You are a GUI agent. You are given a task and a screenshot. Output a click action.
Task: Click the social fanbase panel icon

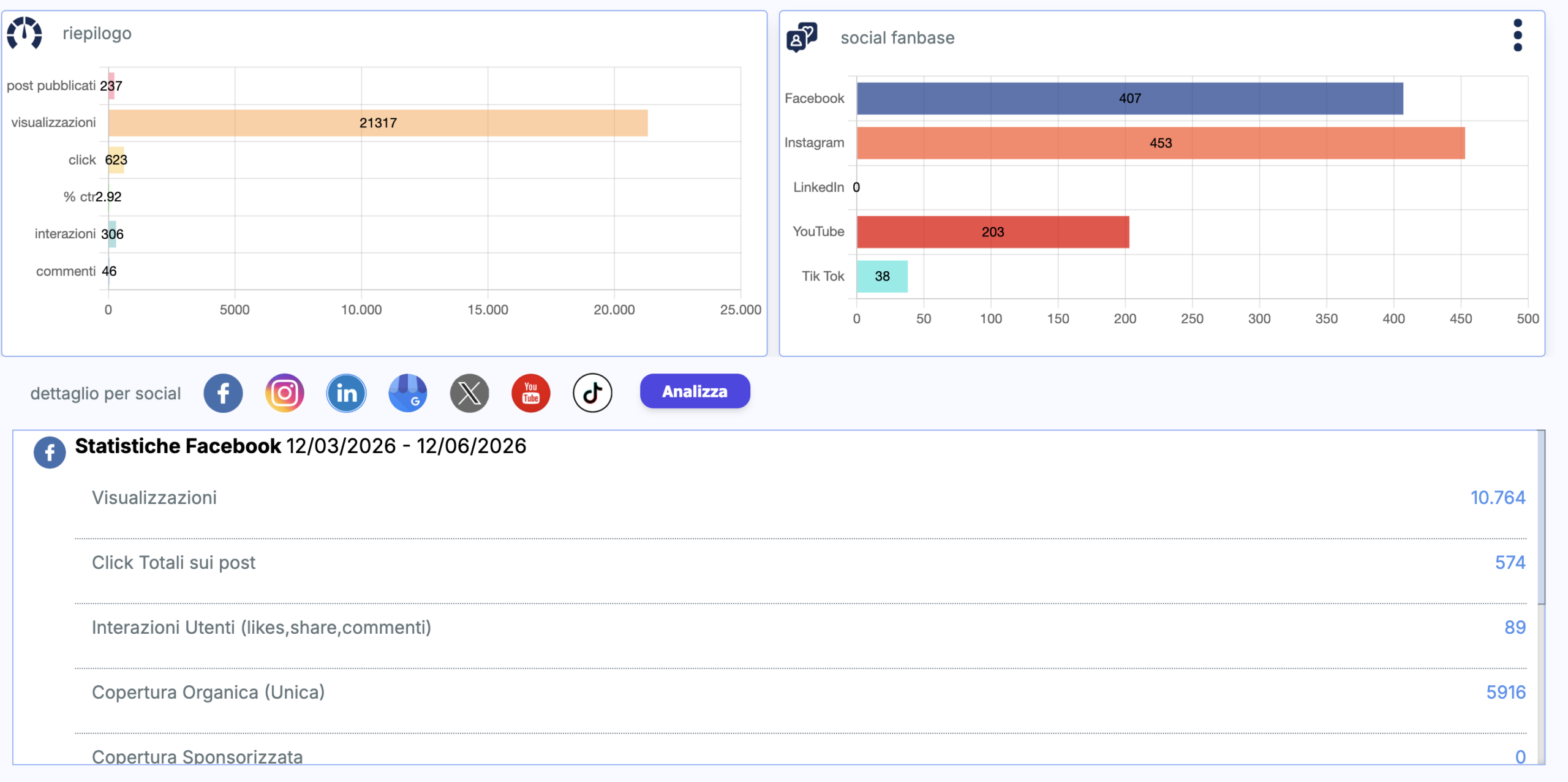pos(802,37)
